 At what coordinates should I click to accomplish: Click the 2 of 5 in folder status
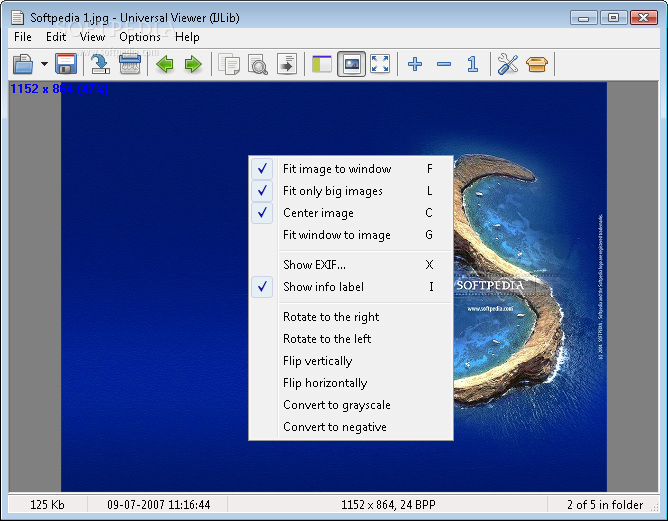605,505
